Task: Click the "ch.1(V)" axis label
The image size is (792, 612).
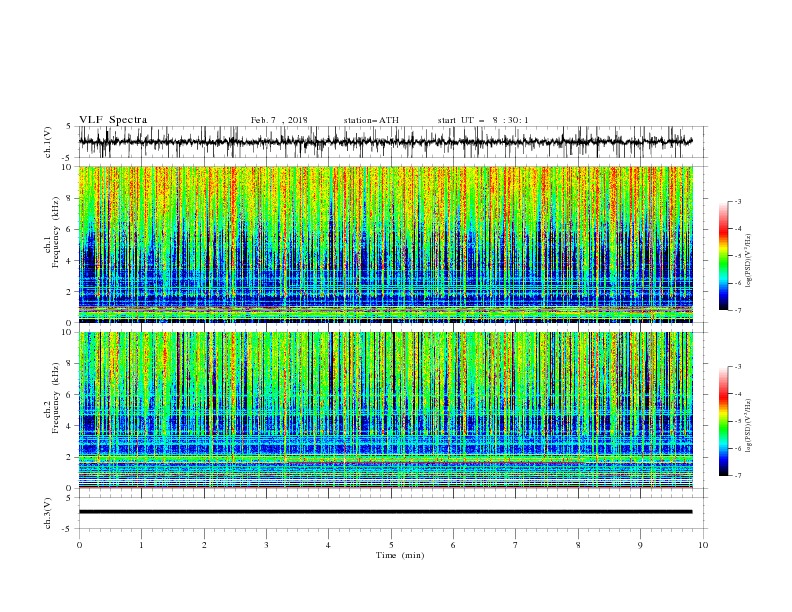Action: [x=48, y=142]
